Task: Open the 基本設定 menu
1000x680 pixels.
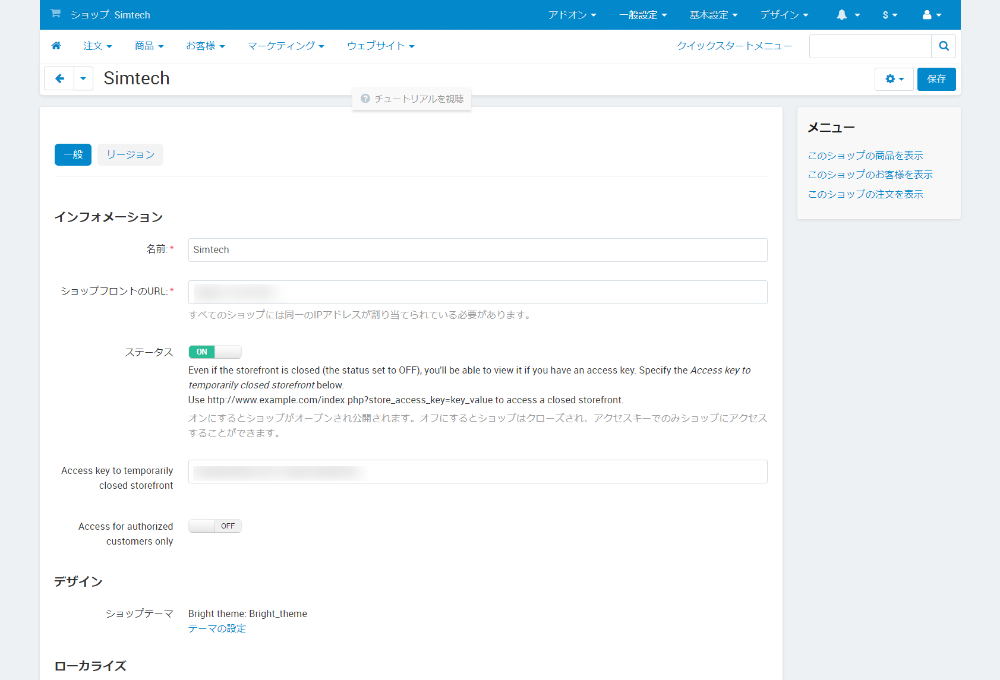Action: tap(714, 15)
